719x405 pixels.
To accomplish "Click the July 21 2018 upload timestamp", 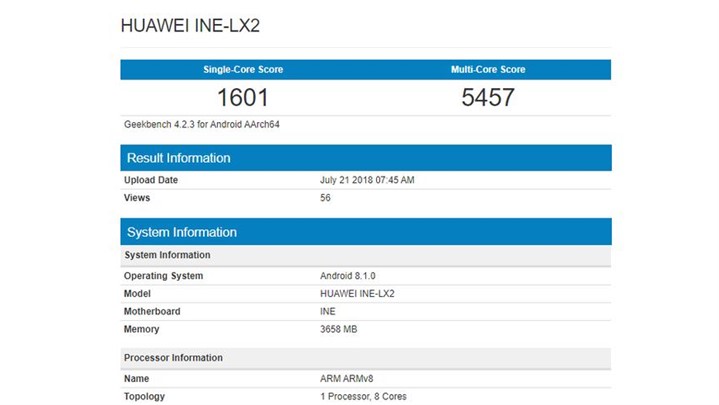I will coord(366,180).
